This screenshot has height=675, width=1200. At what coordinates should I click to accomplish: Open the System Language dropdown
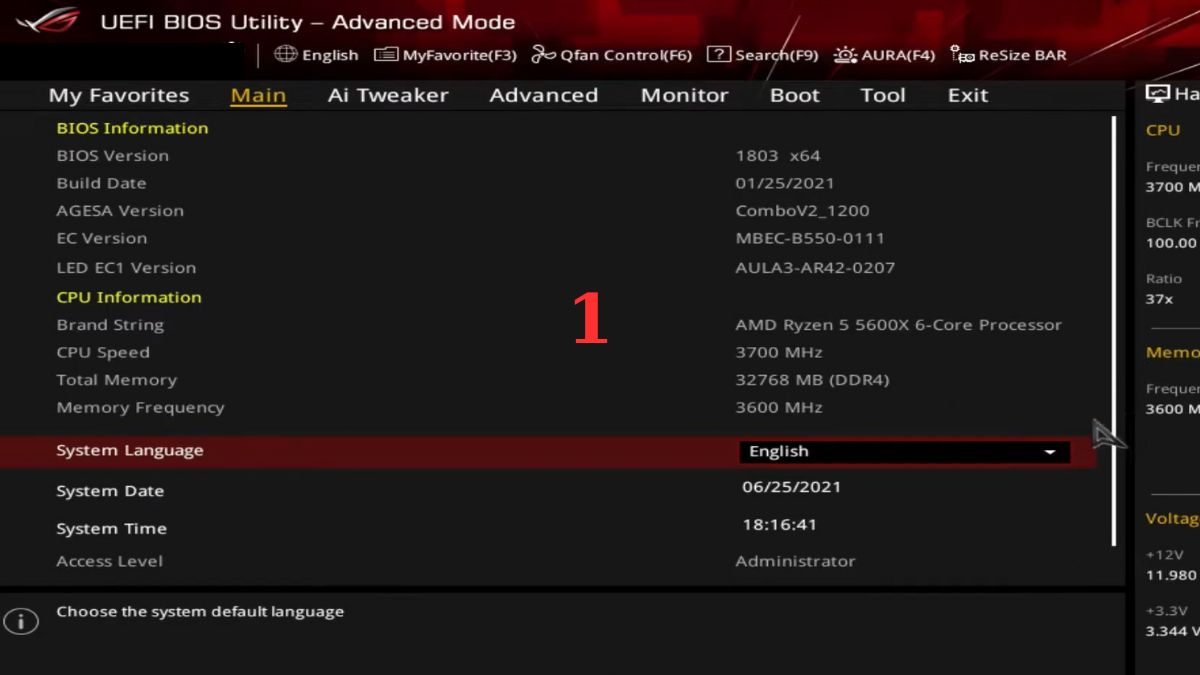point(905,452)
